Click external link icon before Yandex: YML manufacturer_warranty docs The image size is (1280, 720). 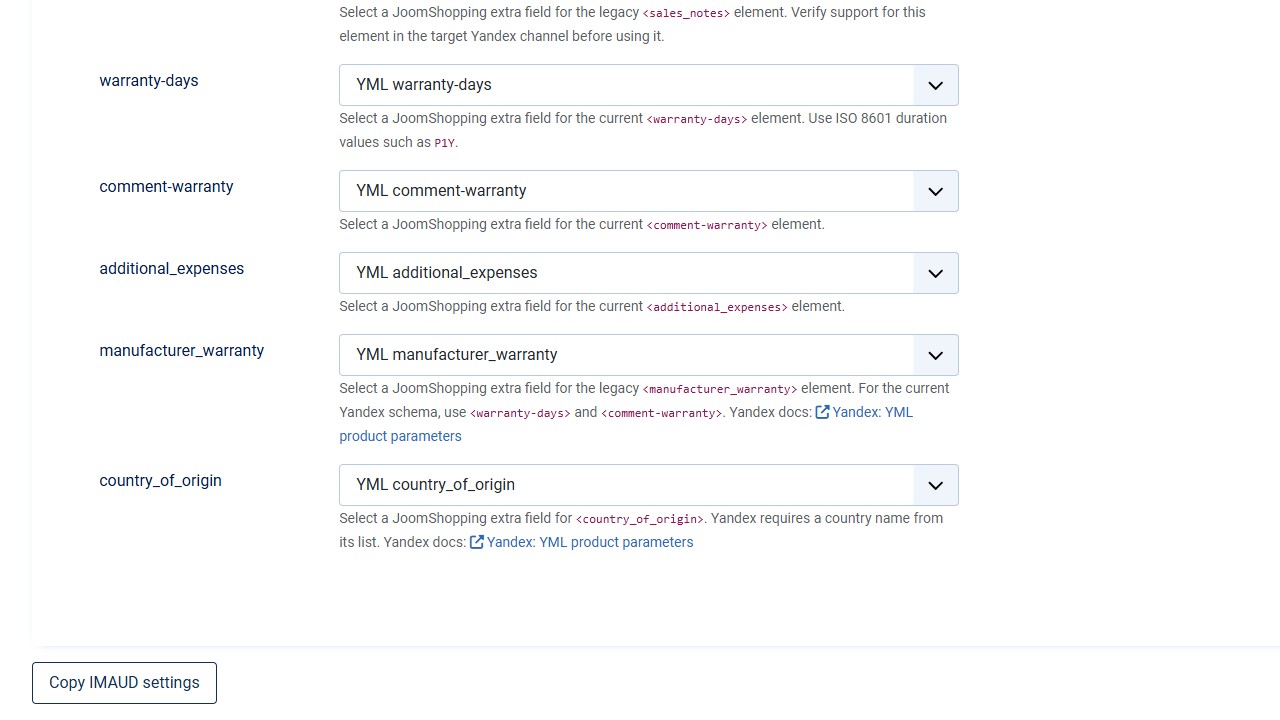pos(822,412)
